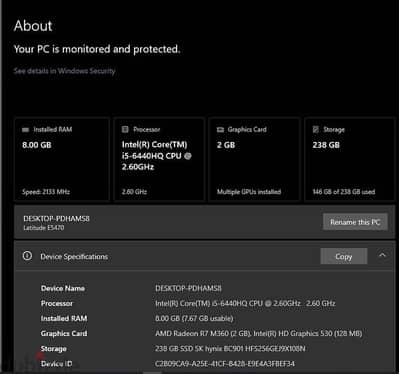Click the Installed RAM memory icon
Image resolution: width=399 pixels, height=374 pixels.
pos(25,130)
